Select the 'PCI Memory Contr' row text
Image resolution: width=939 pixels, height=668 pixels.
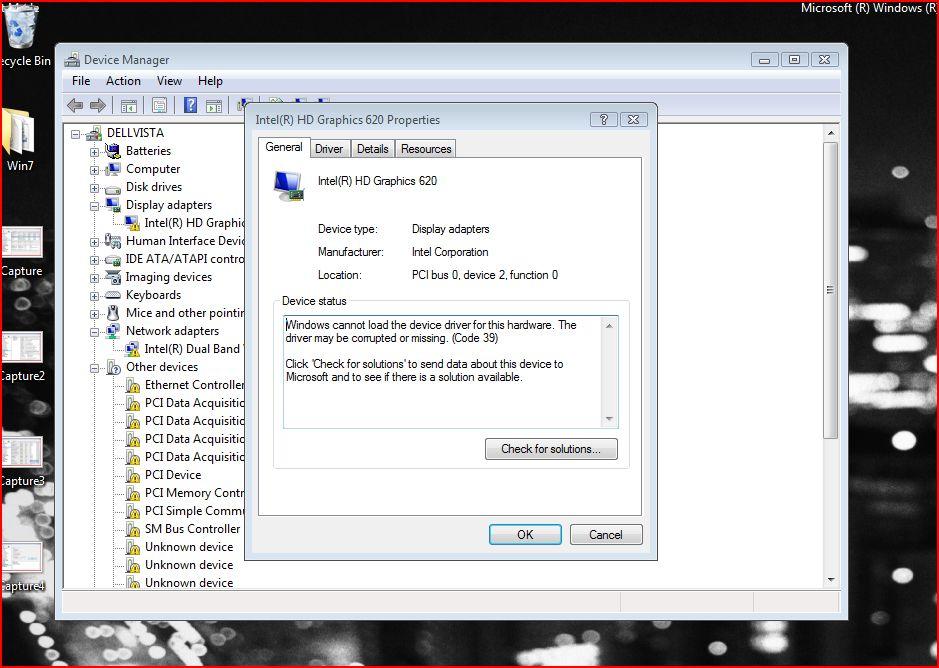(x=195, y=493)
